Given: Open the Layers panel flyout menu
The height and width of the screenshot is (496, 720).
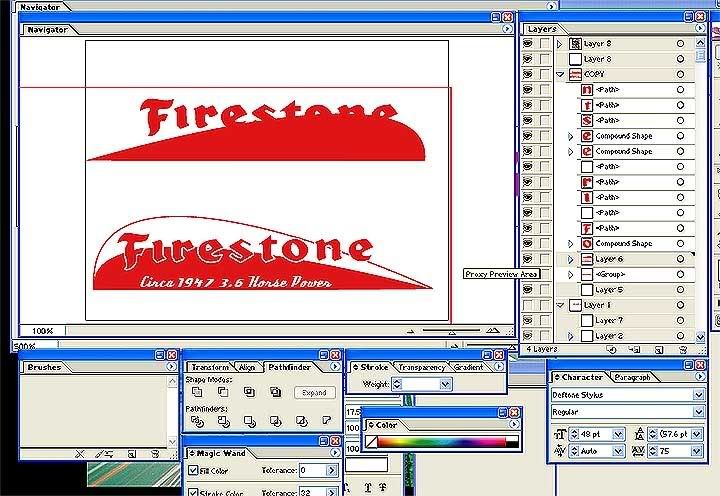Looking at the screenshot, I should tap(700, 28).
